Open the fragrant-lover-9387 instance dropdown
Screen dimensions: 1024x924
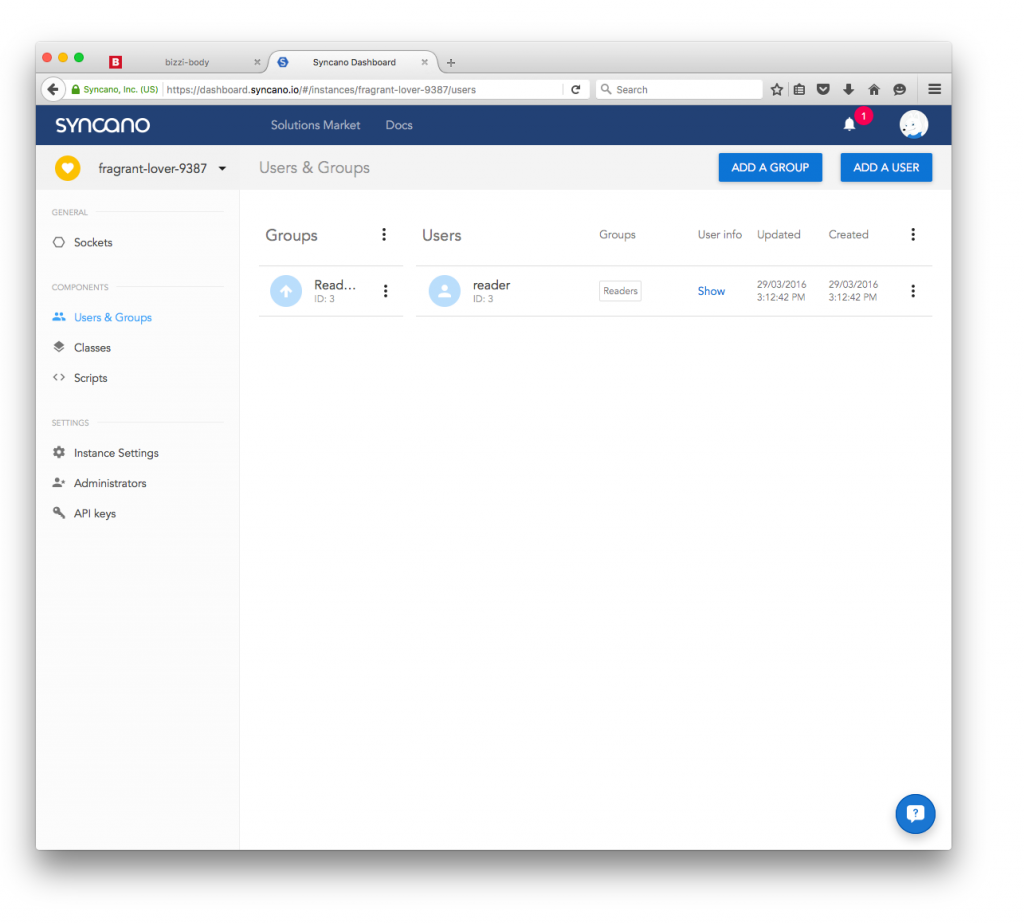pos(162,168)
